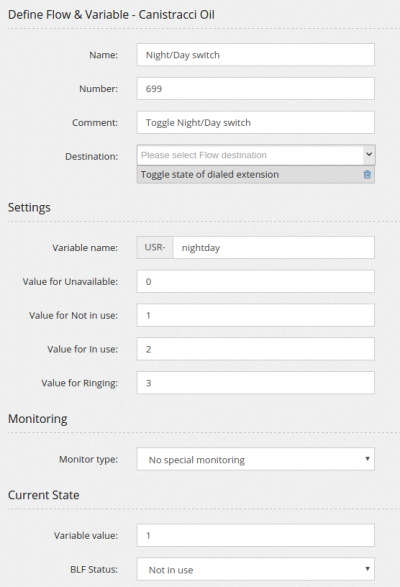Select the Please select Flow destination box

click(x=250, y=155)
